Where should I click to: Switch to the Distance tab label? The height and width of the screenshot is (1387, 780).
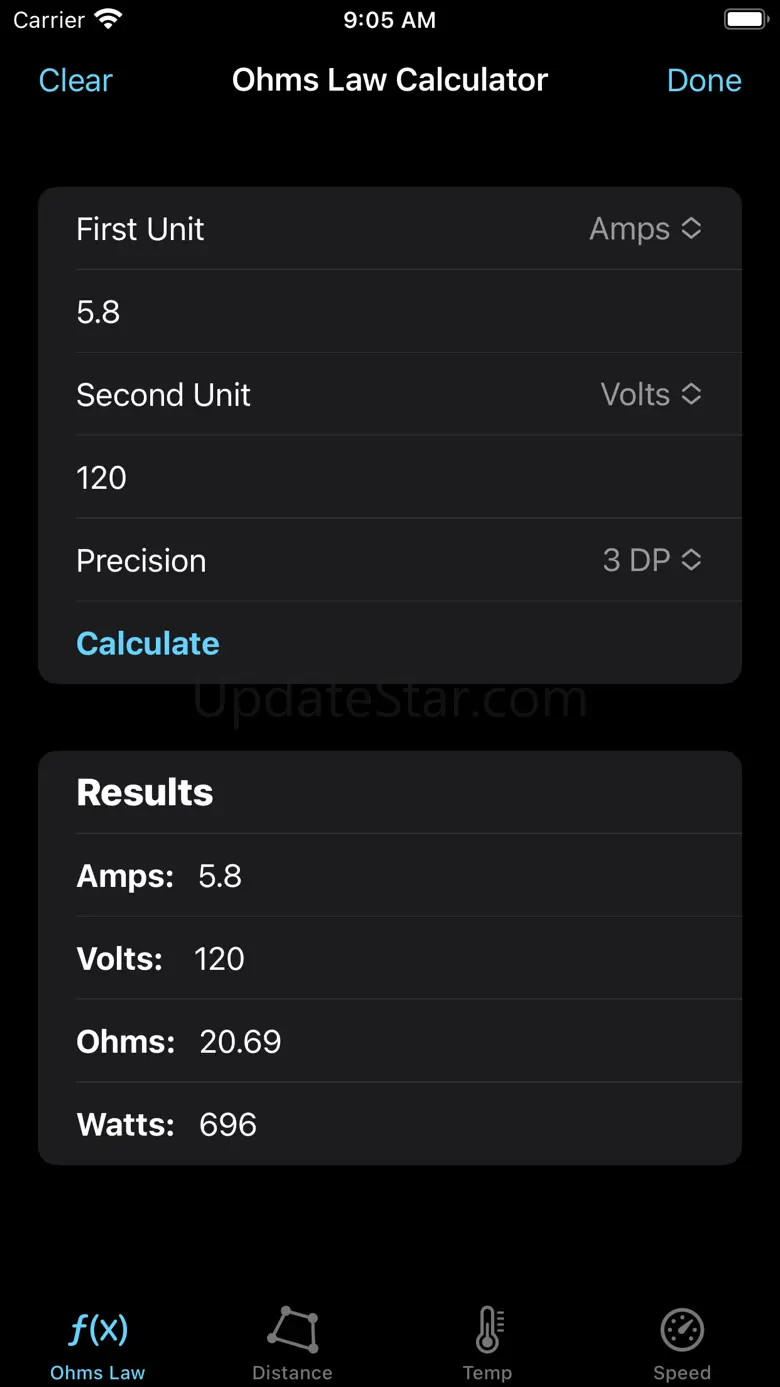click(292, 1373)
